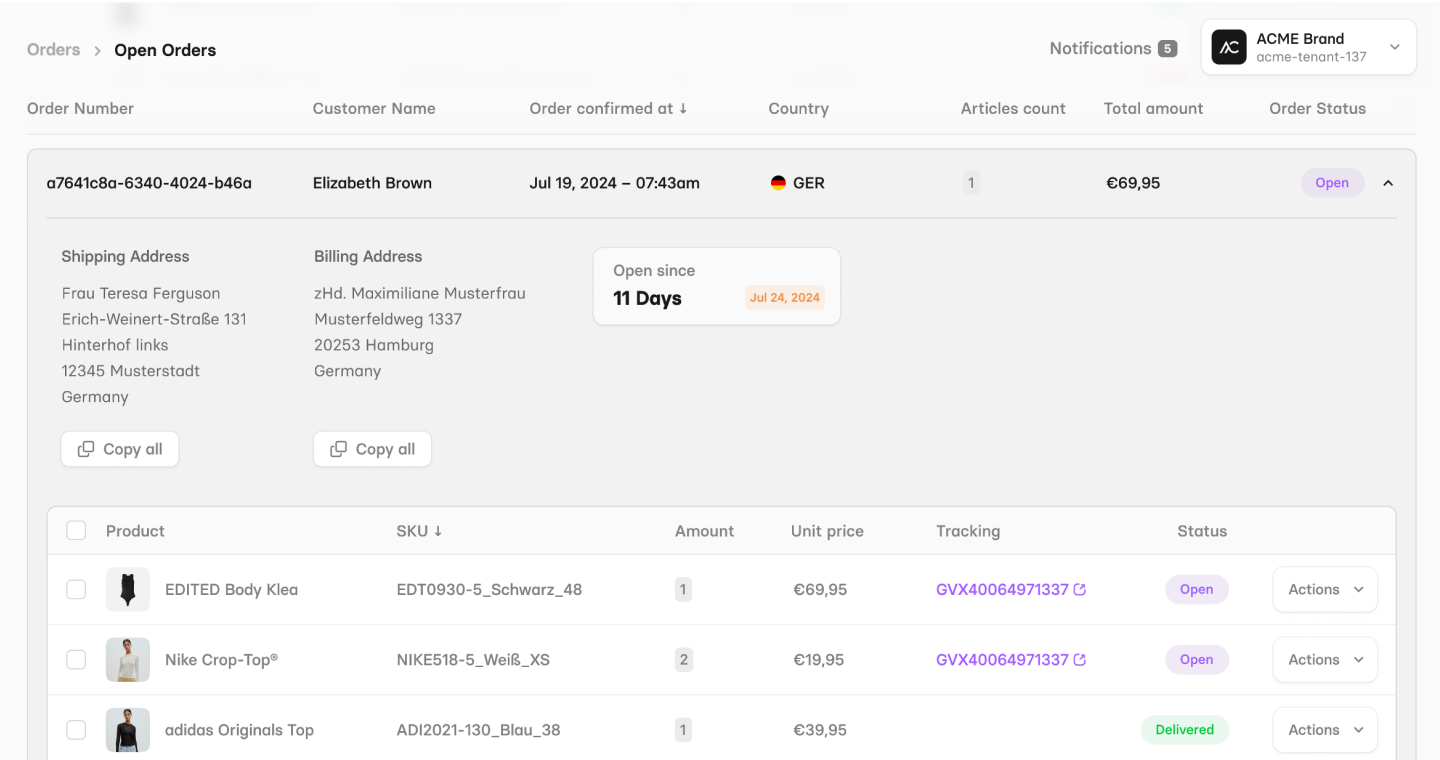
Task: Click the Customer Name column header
Action: [374, 108]
